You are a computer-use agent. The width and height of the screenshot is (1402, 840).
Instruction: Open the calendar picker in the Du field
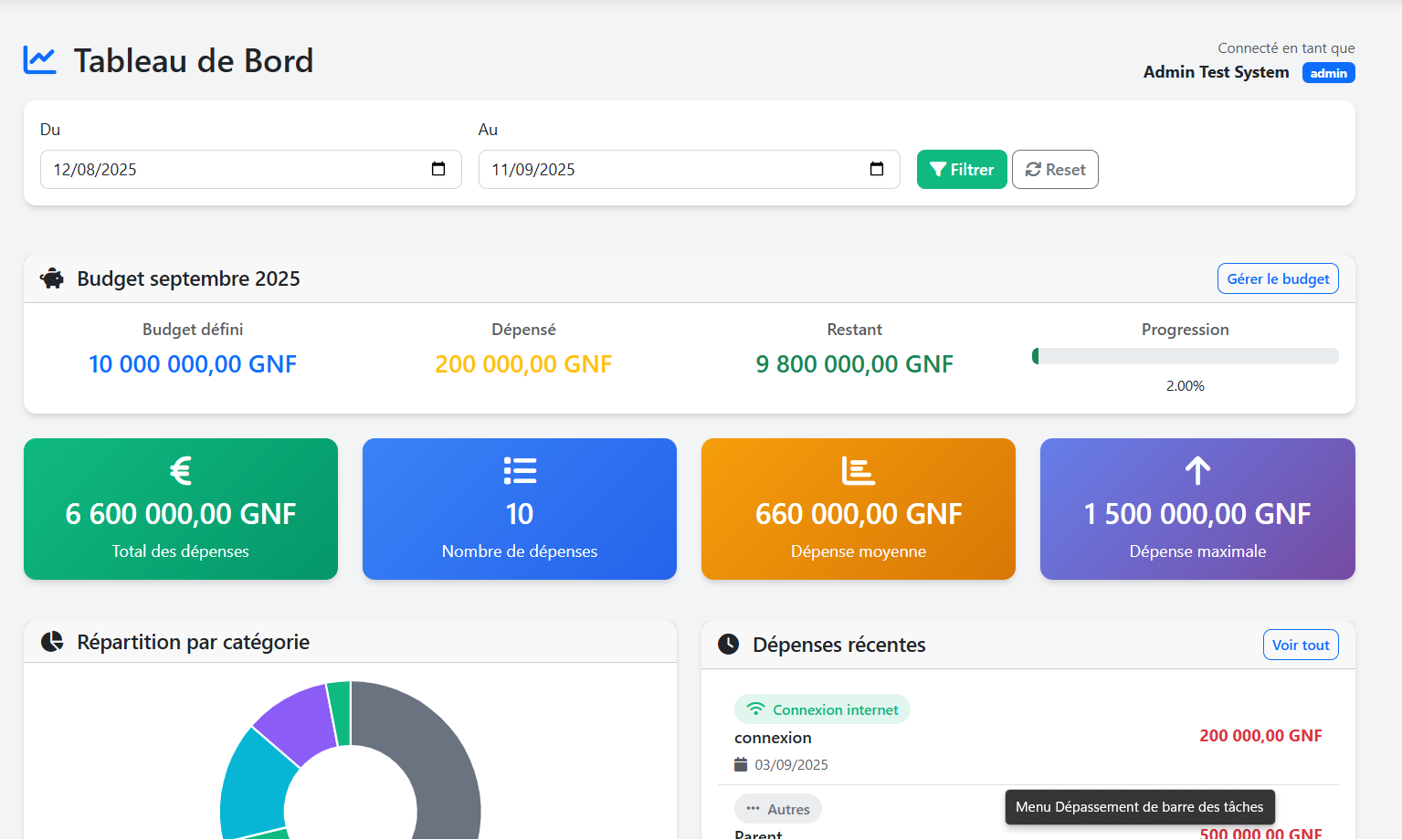click(438, 169)
